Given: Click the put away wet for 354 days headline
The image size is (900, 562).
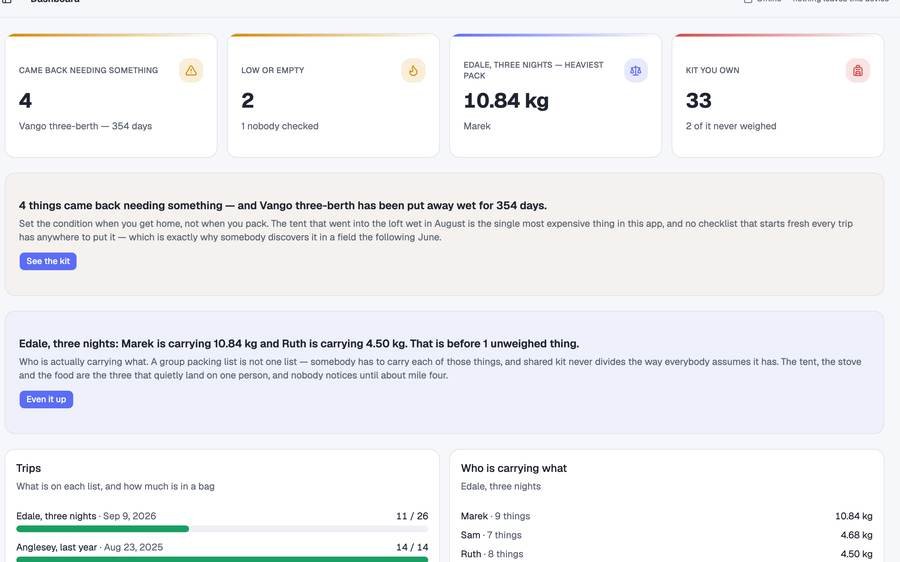Looking at the screenshot, I should click(x=283, y=206).
